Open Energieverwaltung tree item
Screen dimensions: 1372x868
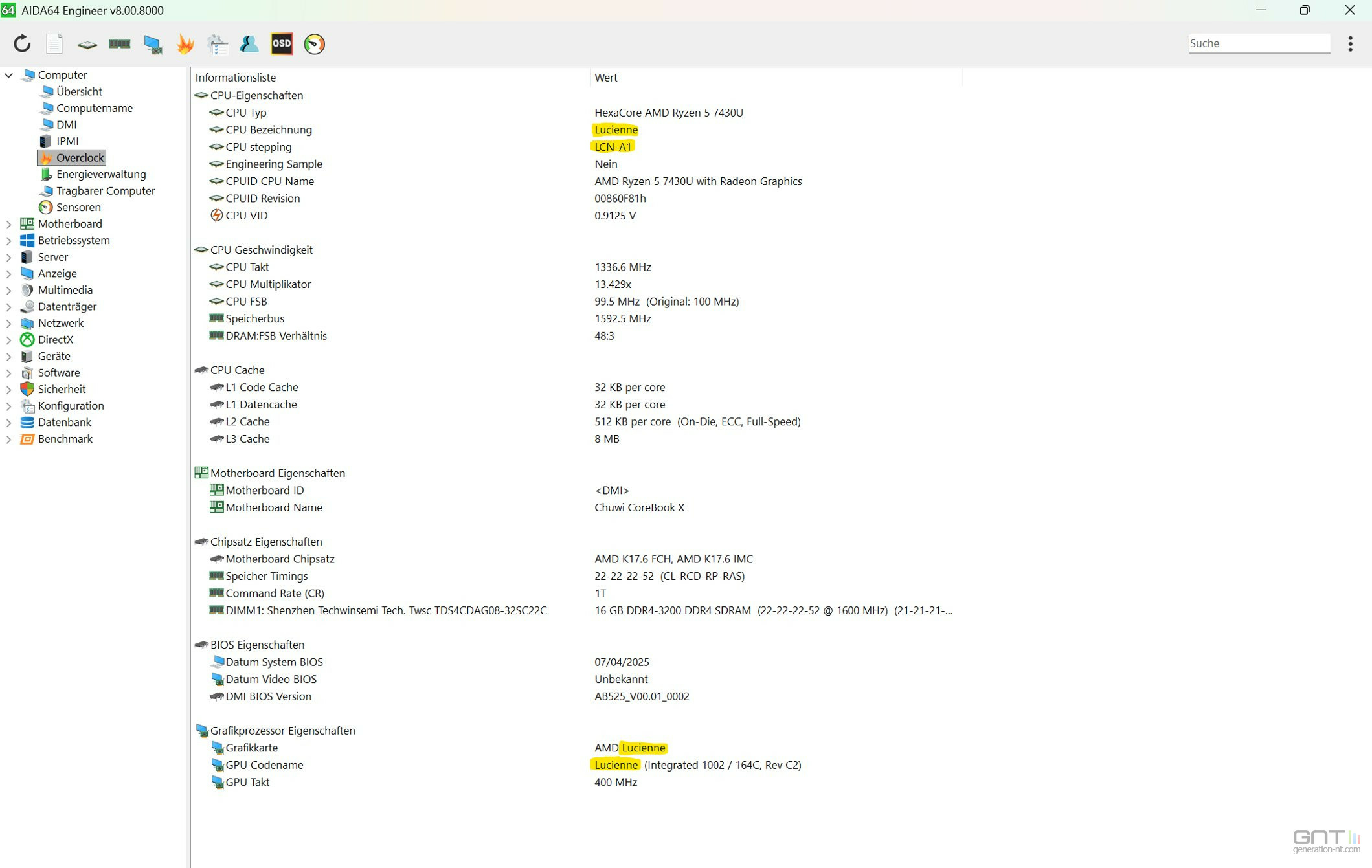pos(100,174)
